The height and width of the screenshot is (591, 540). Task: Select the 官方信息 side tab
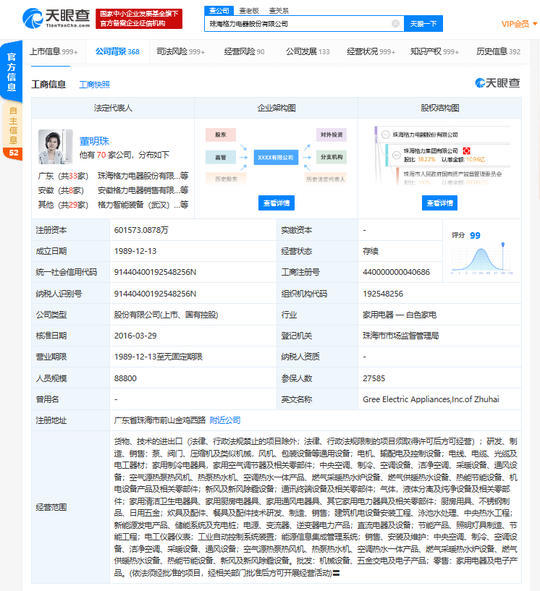pos(12,72)
